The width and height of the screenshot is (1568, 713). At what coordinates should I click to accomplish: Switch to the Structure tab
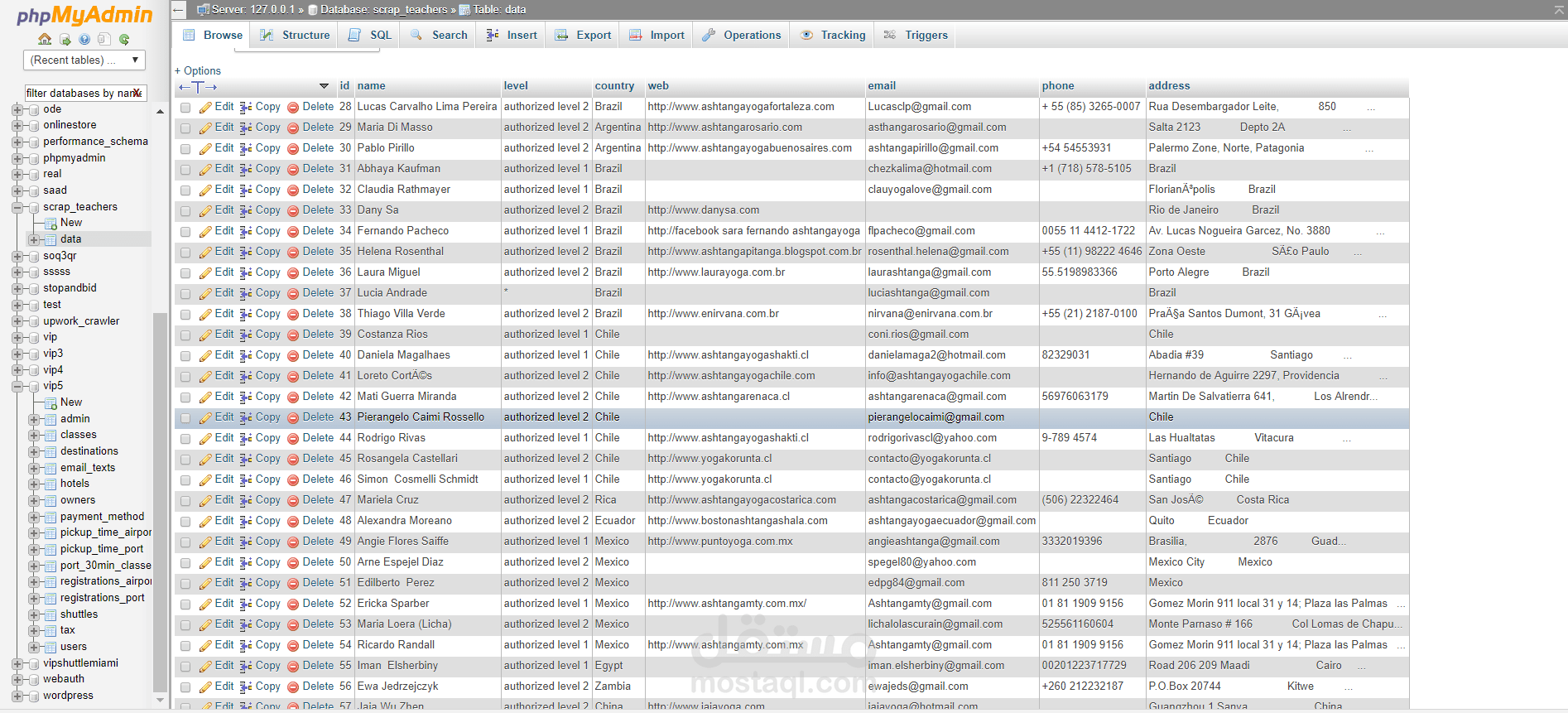tap(295, 35)
